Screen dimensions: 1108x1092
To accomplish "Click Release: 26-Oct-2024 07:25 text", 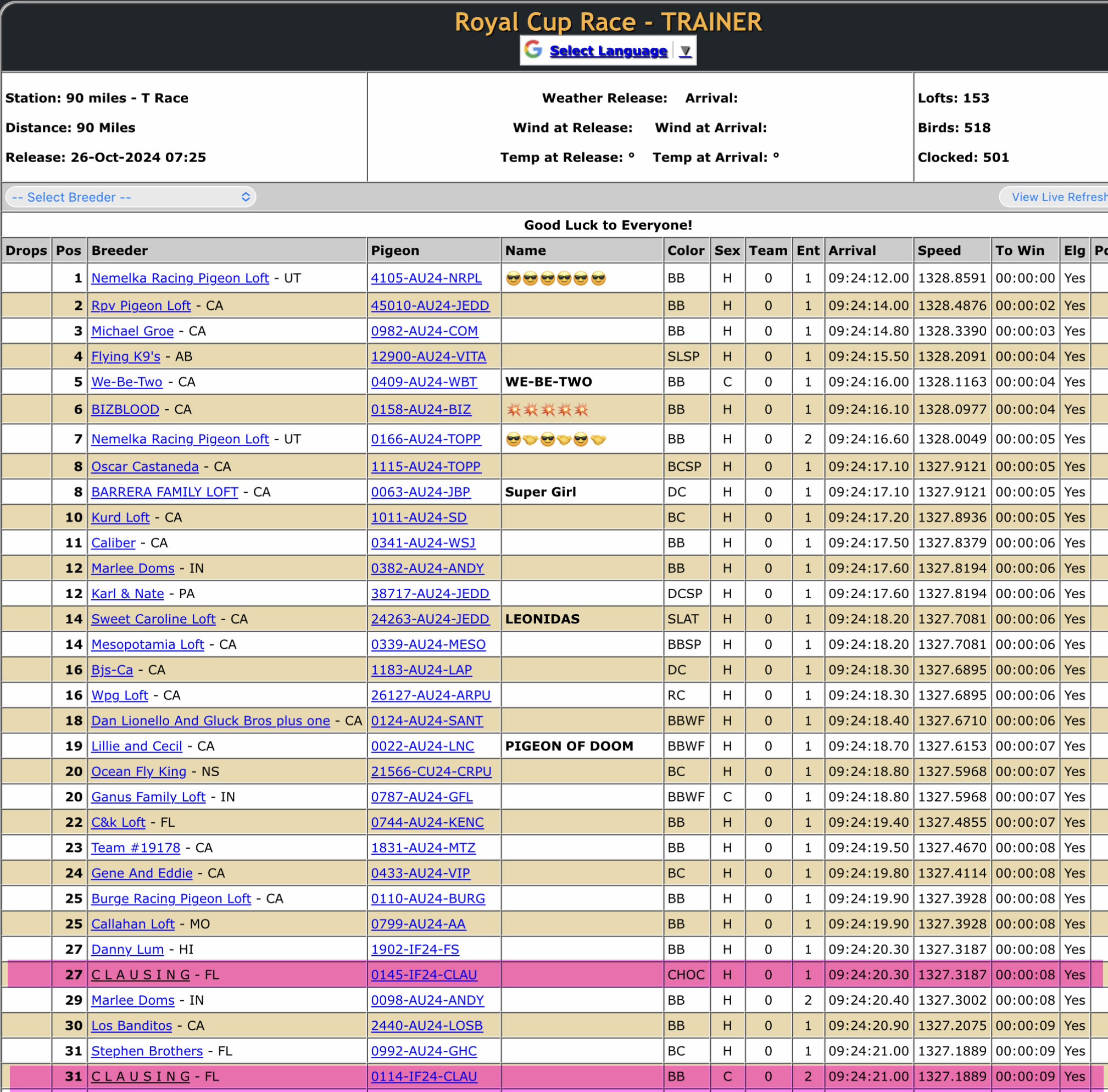I will 105,157.
